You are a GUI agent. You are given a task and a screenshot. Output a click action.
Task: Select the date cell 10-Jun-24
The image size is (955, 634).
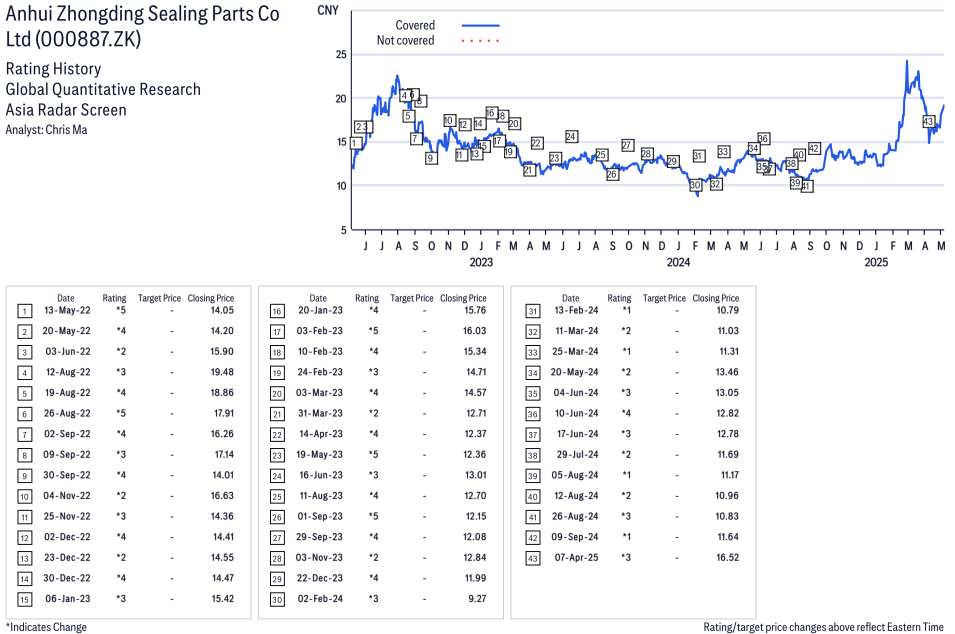[576, 414]
